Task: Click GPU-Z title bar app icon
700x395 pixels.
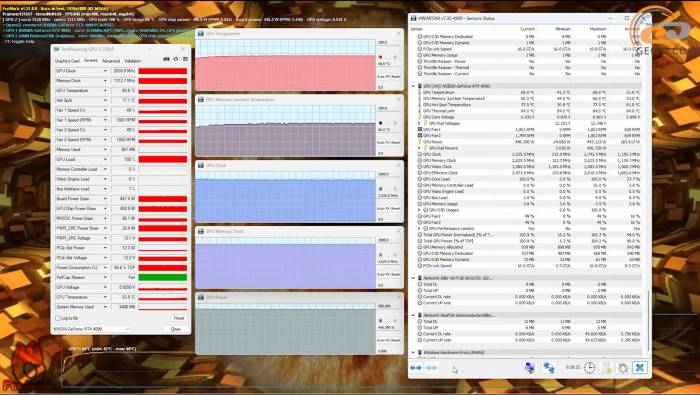Action: coord(56,49)
